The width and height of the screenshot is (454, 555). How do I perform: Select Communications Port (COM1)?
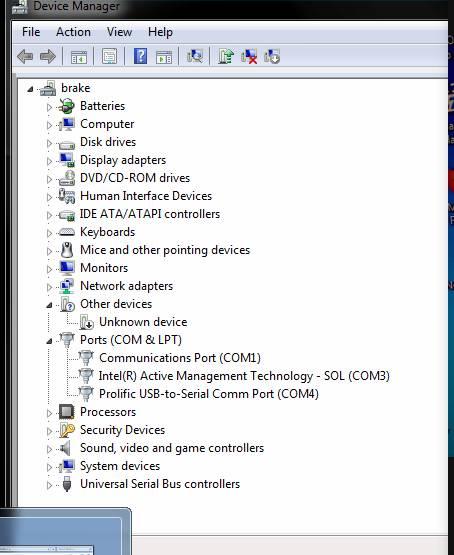tap(180, 357)
